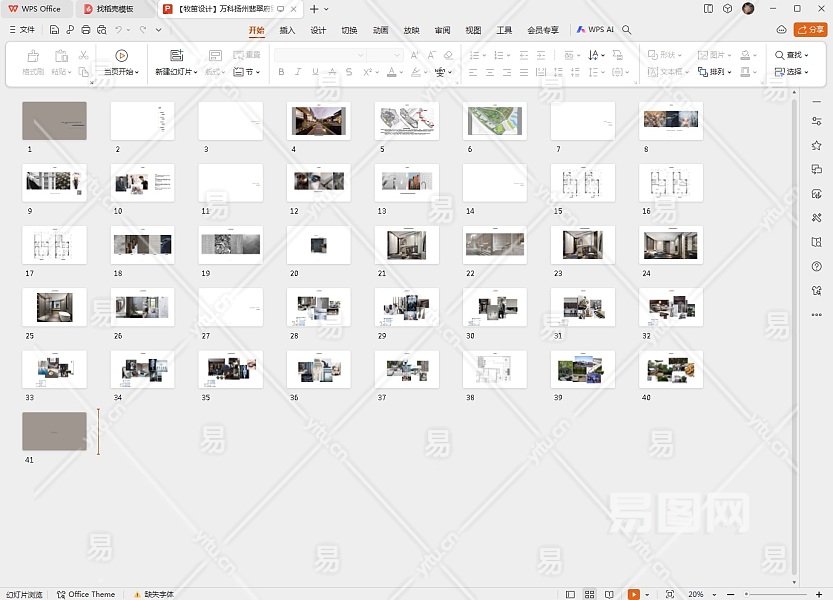Click the orange Share (分享) button
The height and width of the screenshot is (600, 833).
810,30
